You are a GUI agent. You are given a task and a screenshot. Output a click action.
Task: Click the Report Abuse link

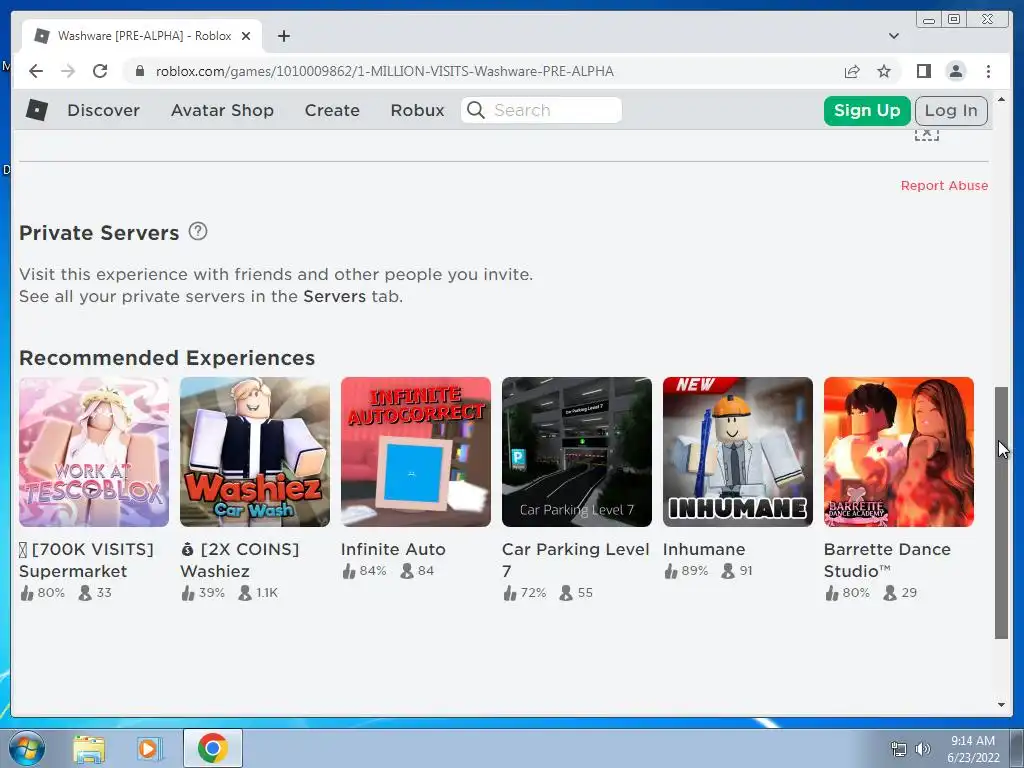coord(944,185)
